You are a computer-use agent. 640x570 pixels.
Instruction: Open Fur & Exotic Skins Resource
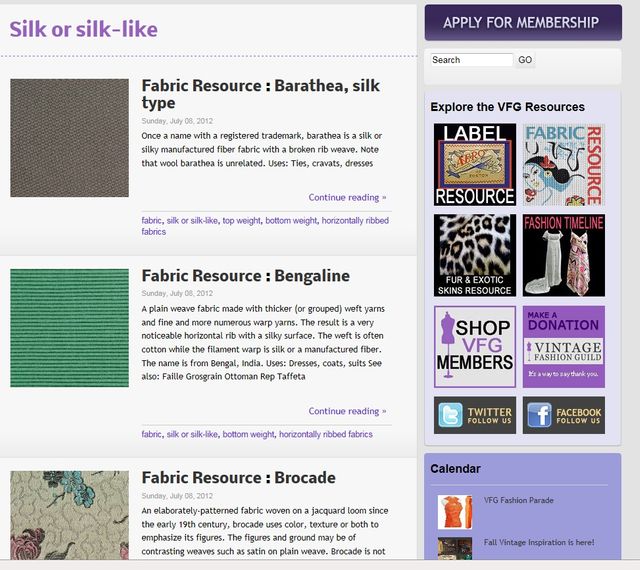[x=475, y=255]
